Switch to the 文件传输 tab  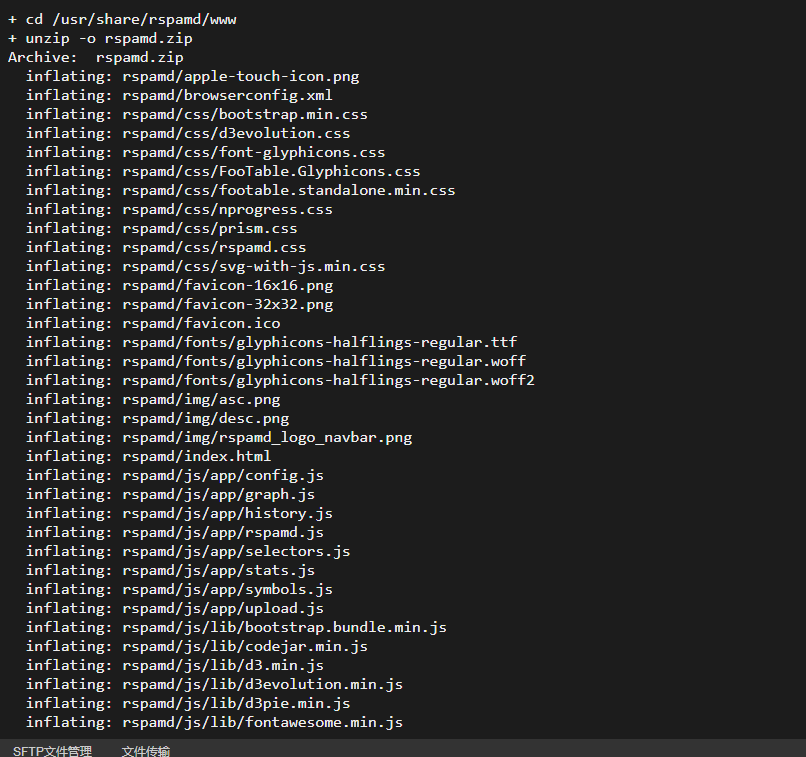(145, 751)
